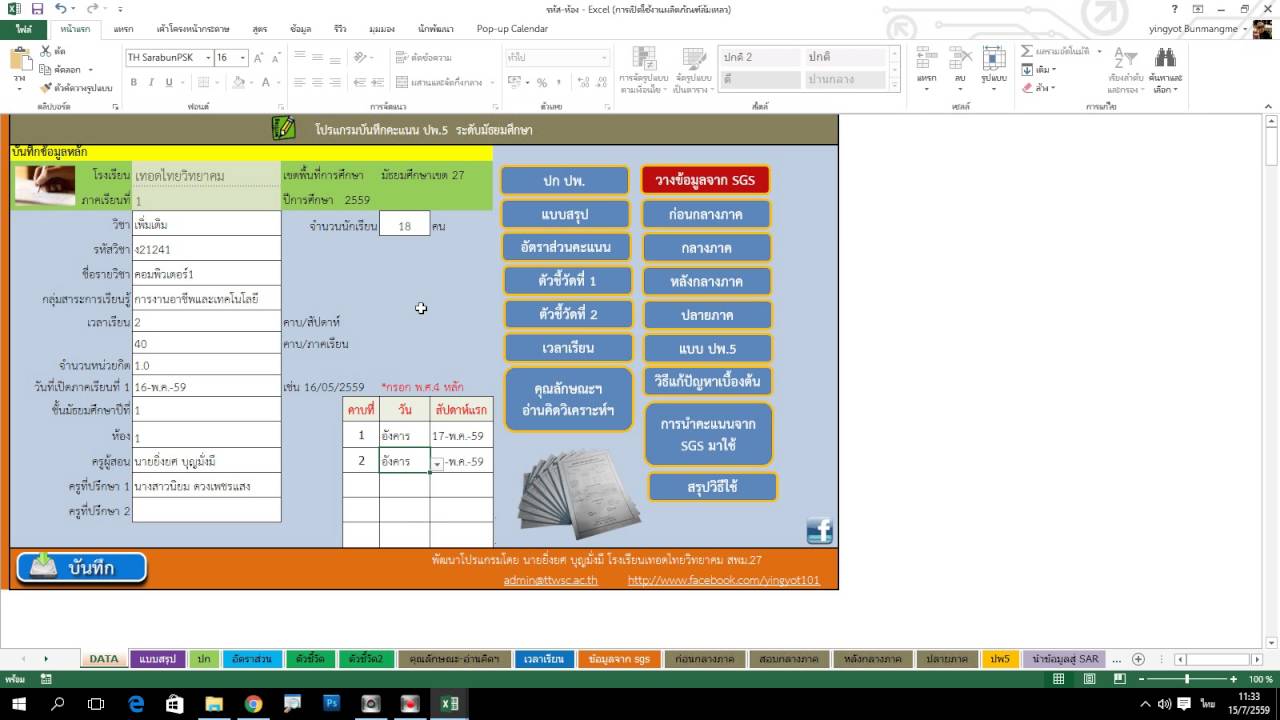The width and height of the screenshot is (1280, 720).
Task: Switch to the แบบสรุป sheet tab
Action: (158, 659)
